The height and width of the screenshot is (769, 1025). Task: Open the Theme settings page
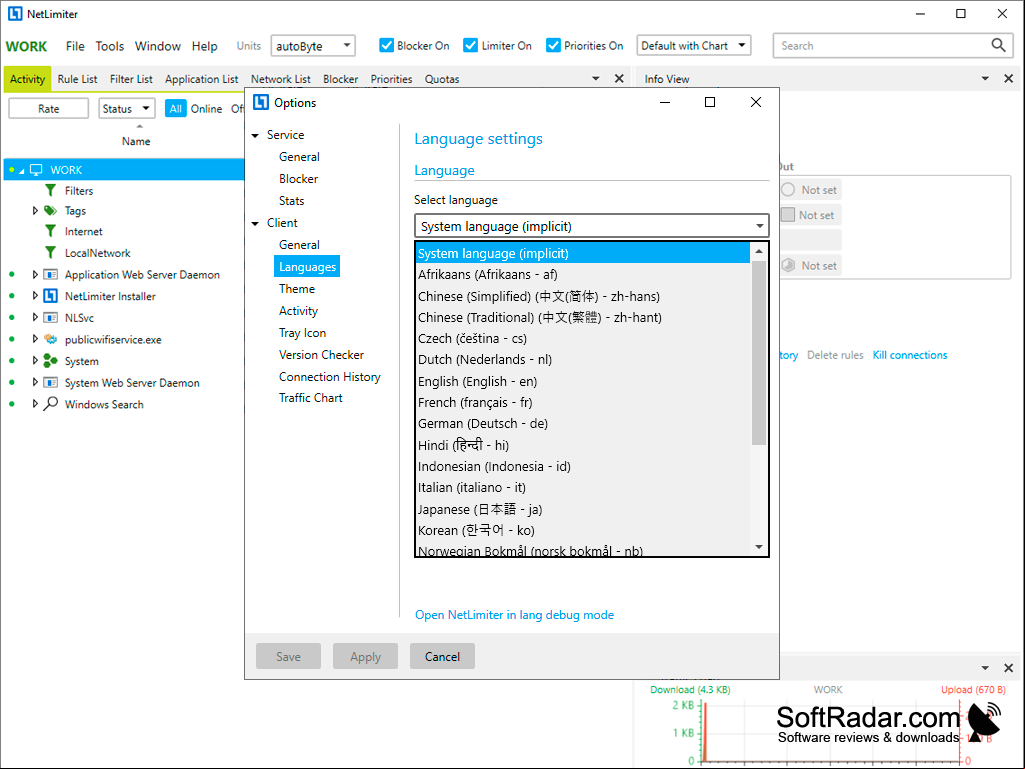click(297, 289)
